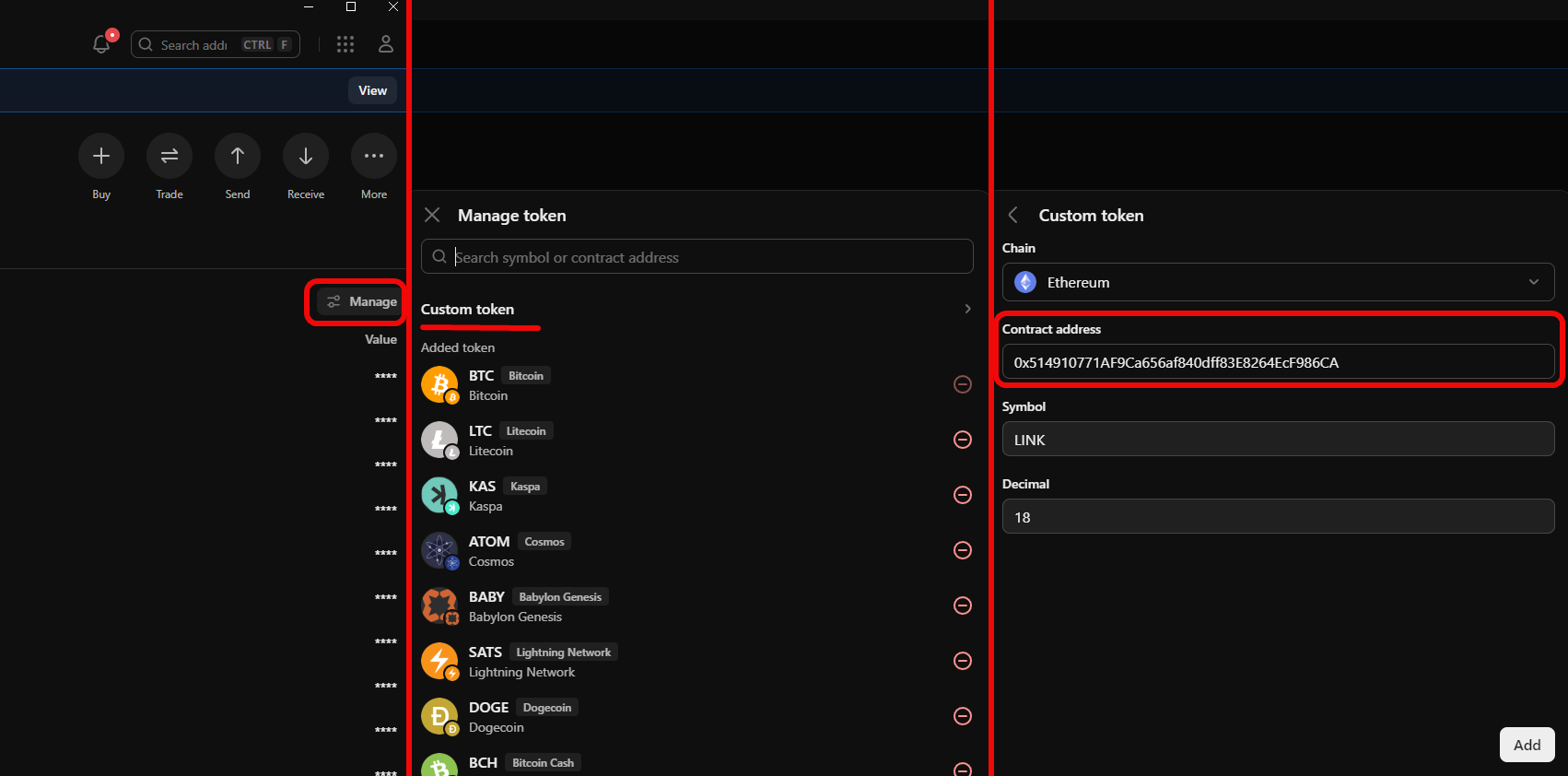Click the Buy plus icon
Viewport: 1568px width, 776px height.
(101, 156)
